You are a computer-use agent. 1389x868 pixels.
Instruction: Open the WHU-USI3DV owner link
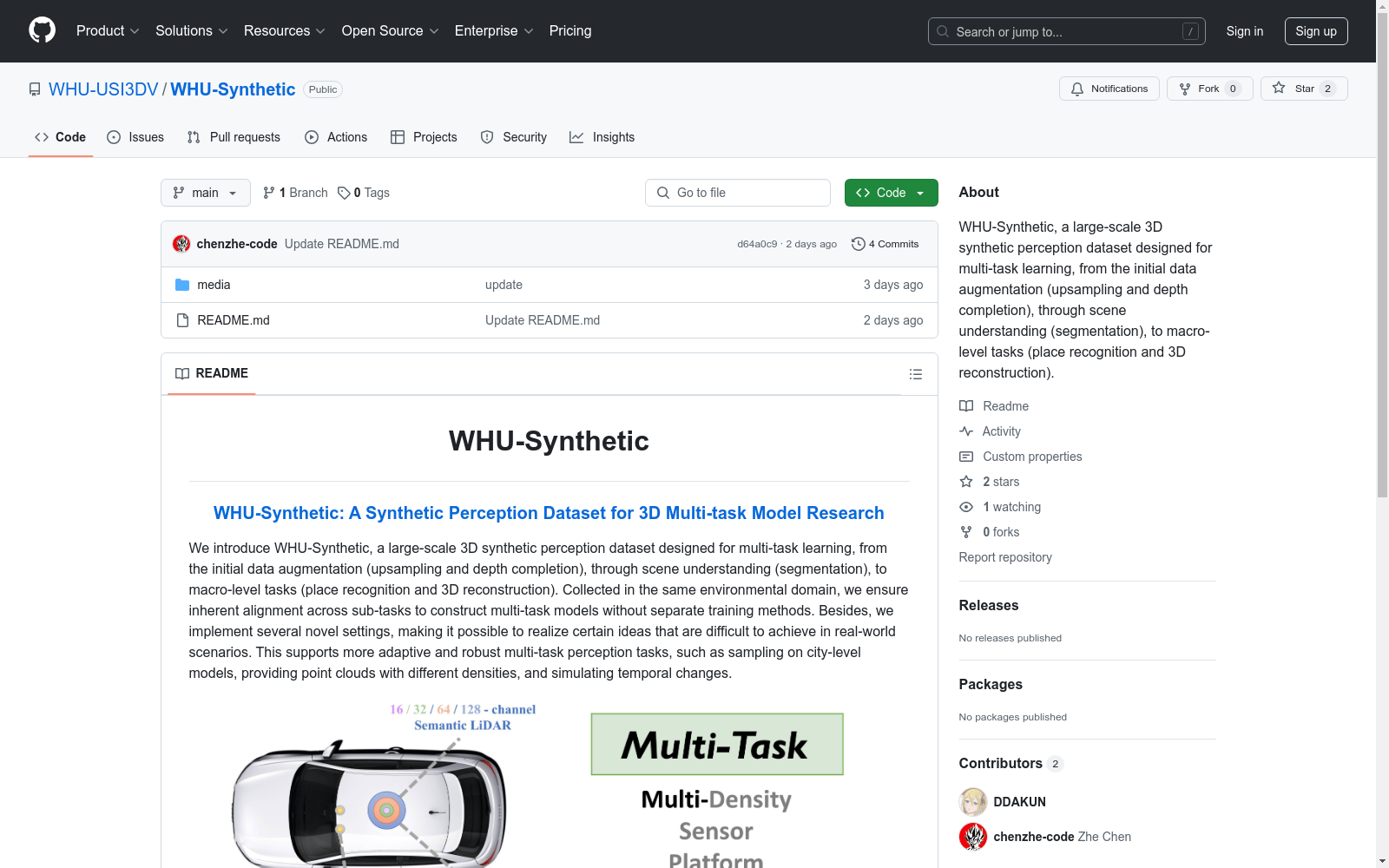(103, 89)
